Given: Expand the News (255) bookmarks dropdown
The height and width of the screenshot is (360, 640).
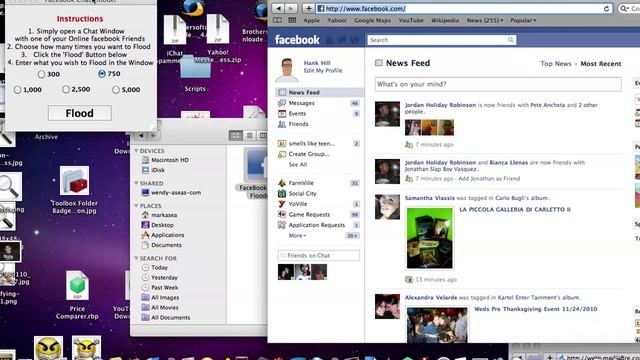Looking at the screenshot, I should [x=485, y=20].
